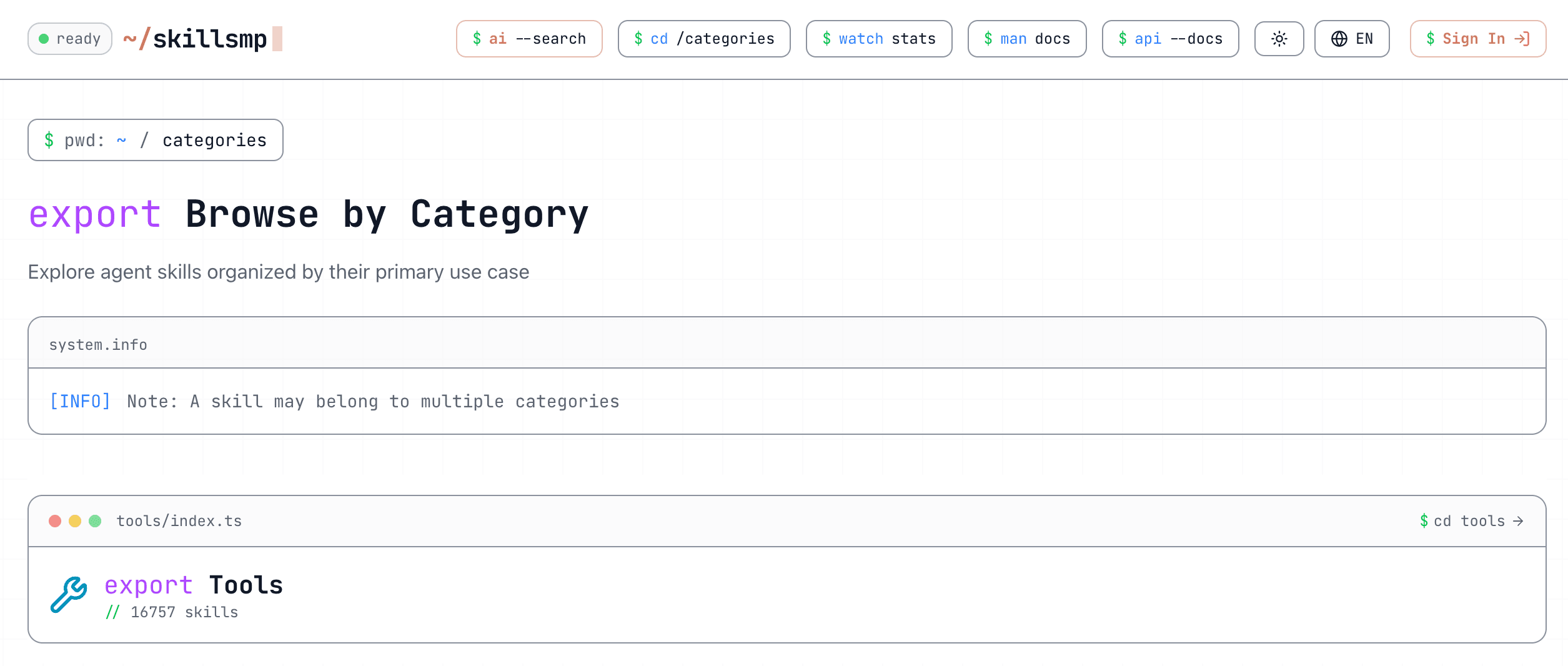Click the green window dot on tools card
Screen dimensions: 1568x666
(x=95, y=521)
